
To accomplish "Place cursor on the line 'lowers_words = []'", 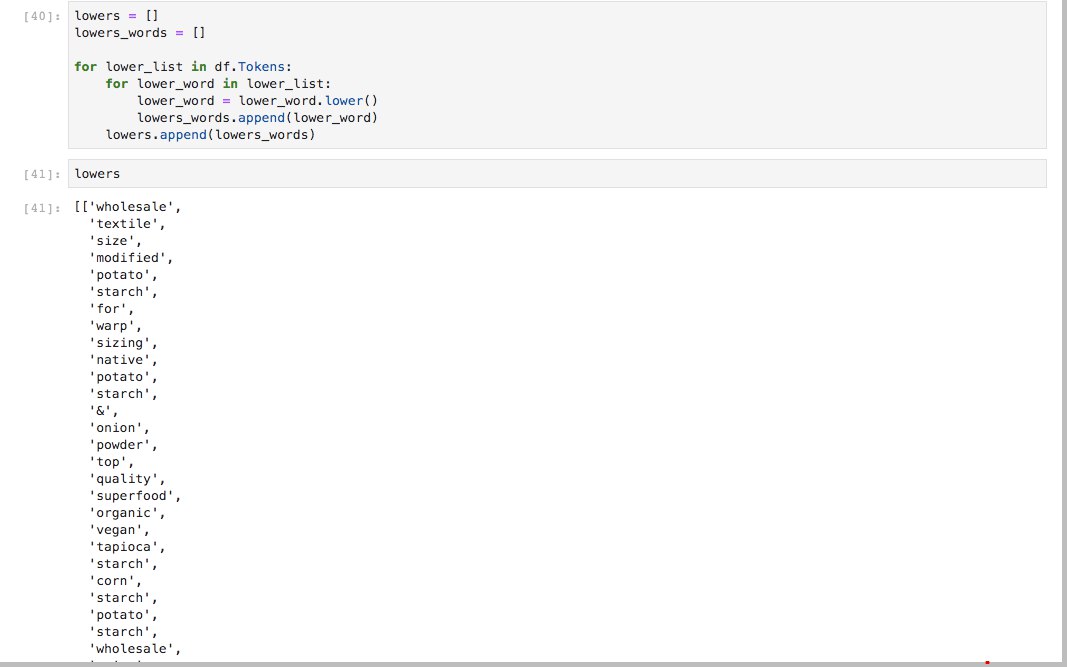I will 139,33.
